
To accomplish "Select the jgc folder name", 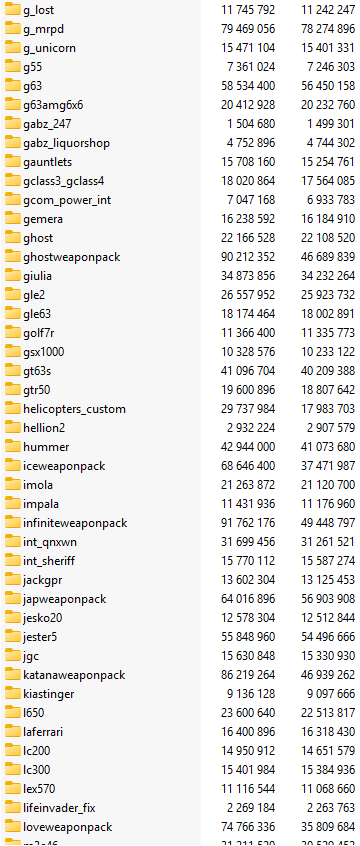I will (31, 656).
